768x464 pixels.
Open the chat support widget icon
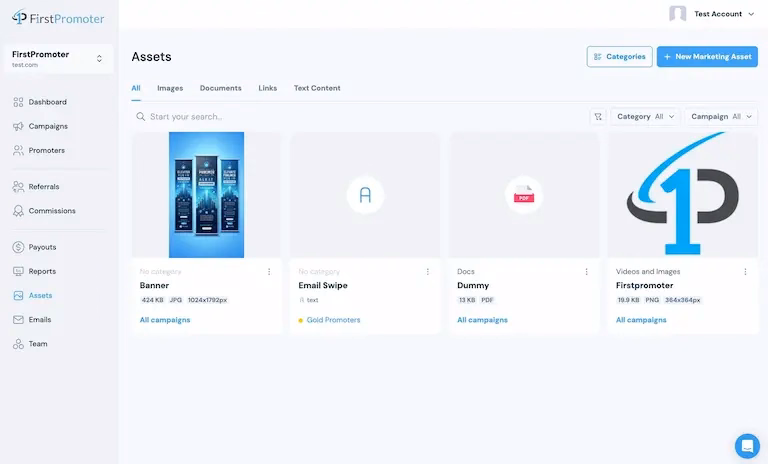(747, 445)
